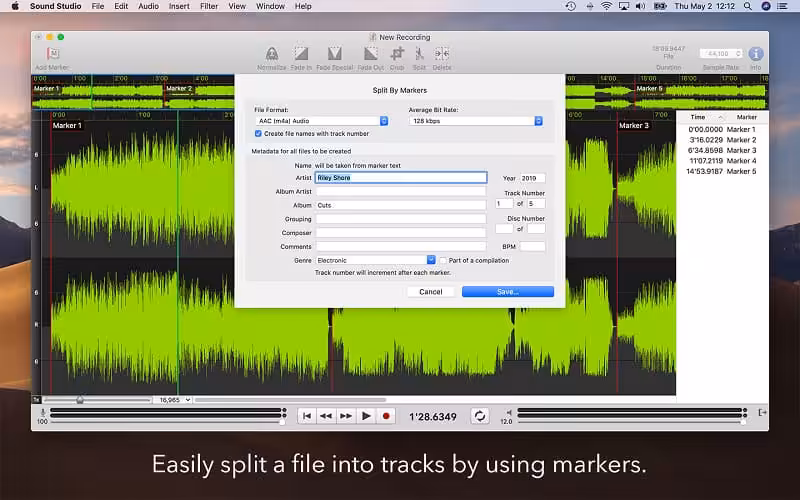
Task: Click the system volume menu bar icon
Action: [x=640, y=6]
